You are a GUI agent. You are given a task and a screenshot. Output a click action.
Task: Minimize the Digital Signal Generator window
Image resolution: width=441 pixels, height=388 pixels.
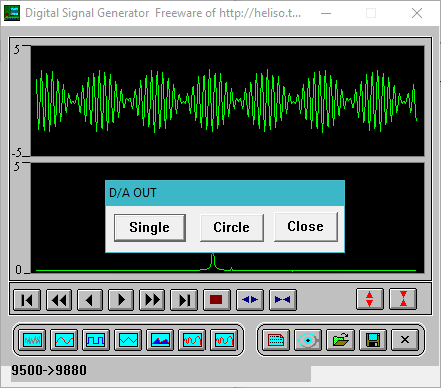(326, 13)
